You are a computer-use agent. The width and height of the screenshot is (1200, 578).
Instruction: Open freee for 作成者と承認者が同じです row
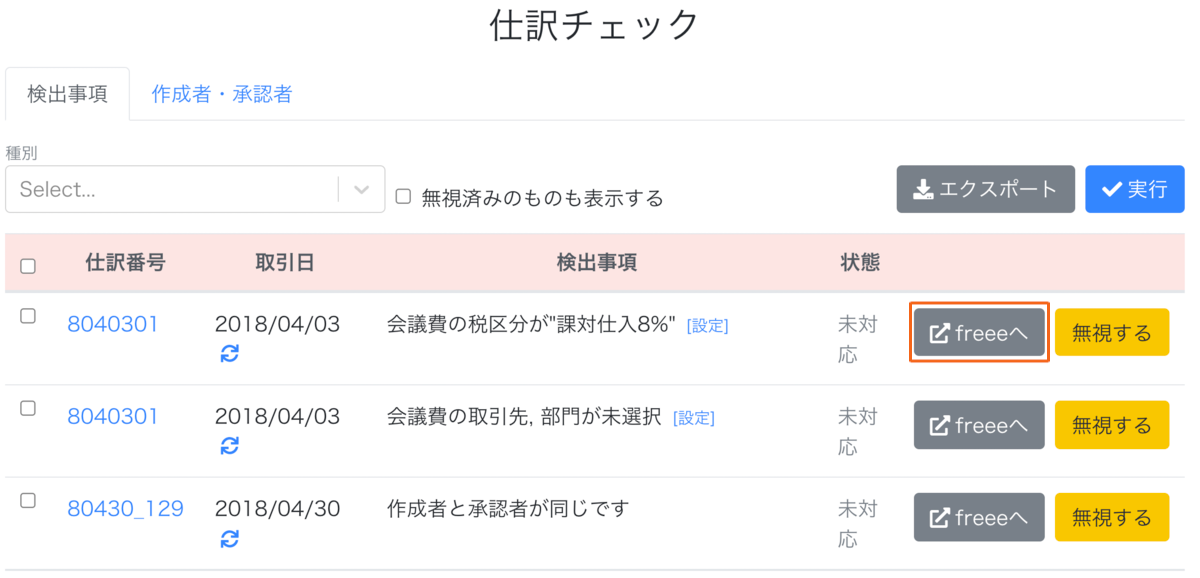coord(979,517)
